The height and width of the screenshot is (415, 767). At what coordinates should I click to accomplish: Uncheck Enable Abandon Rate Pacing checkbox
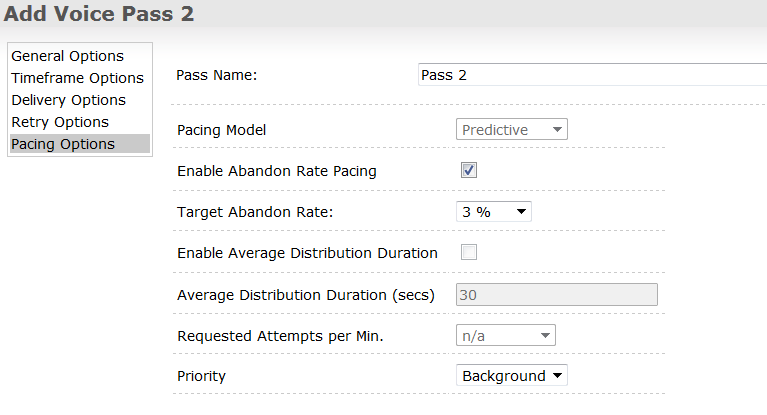(469, 170)
